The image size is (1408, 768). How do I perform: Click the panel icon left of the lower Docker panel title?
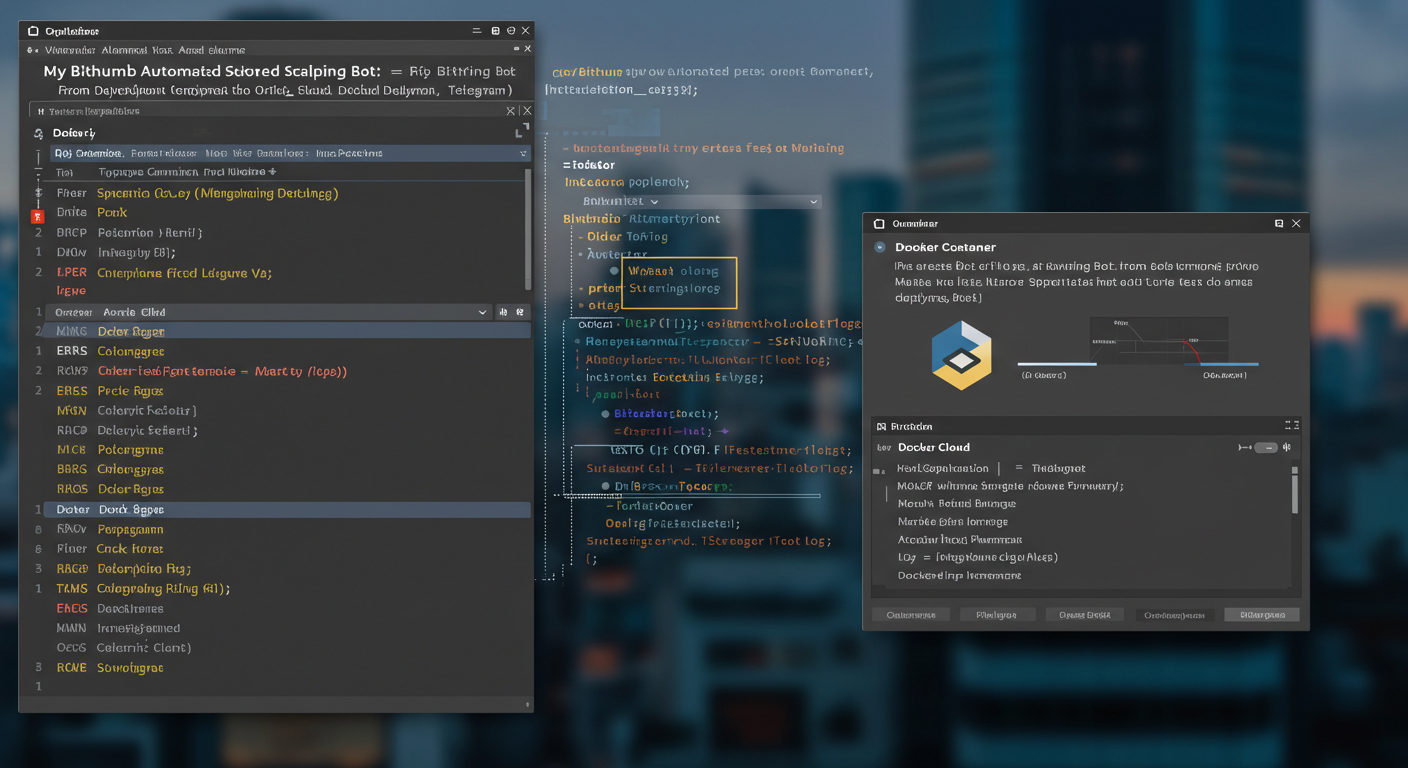click(881, 427)
